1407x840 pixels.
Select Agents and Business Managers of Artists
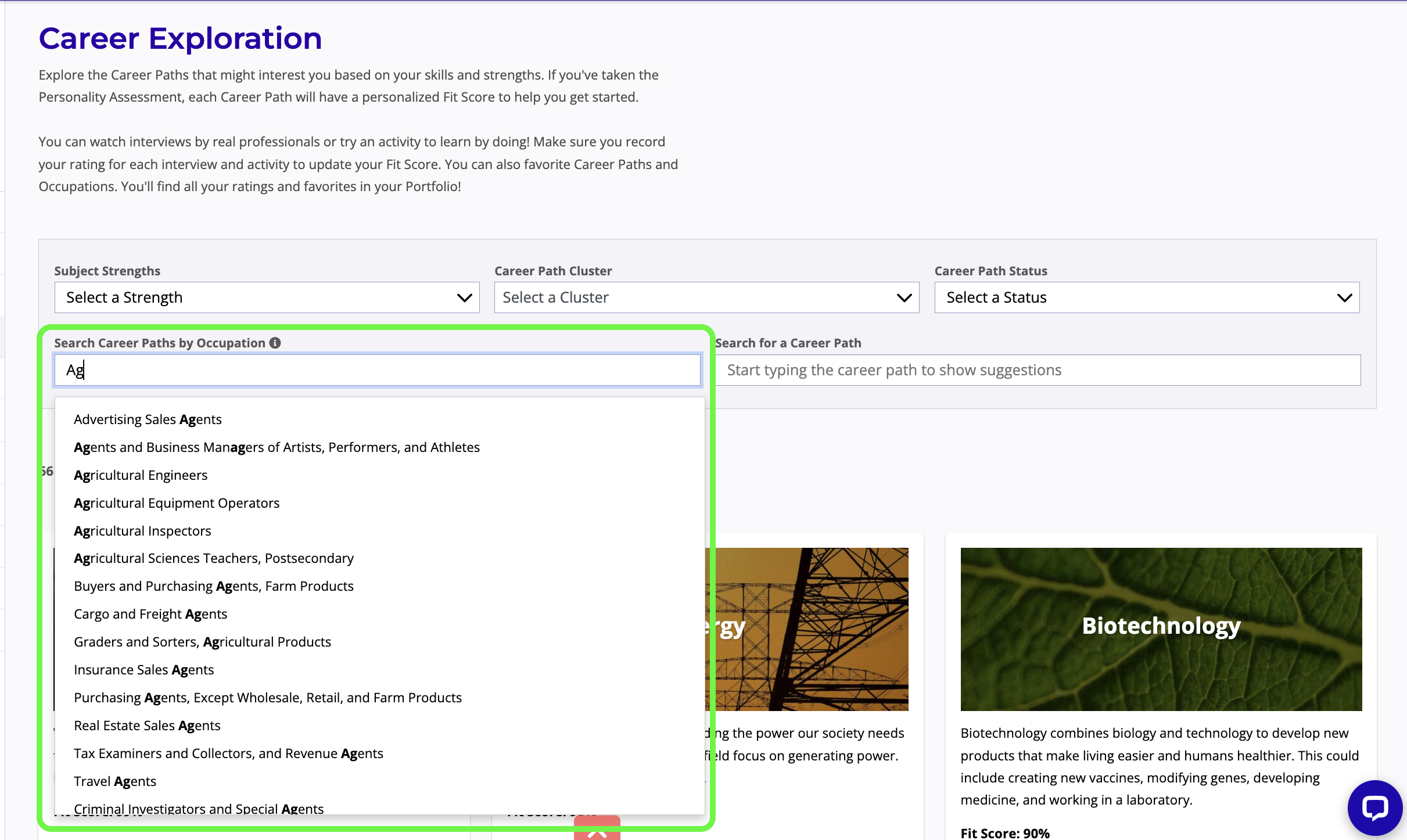click(x=277, y=447)
